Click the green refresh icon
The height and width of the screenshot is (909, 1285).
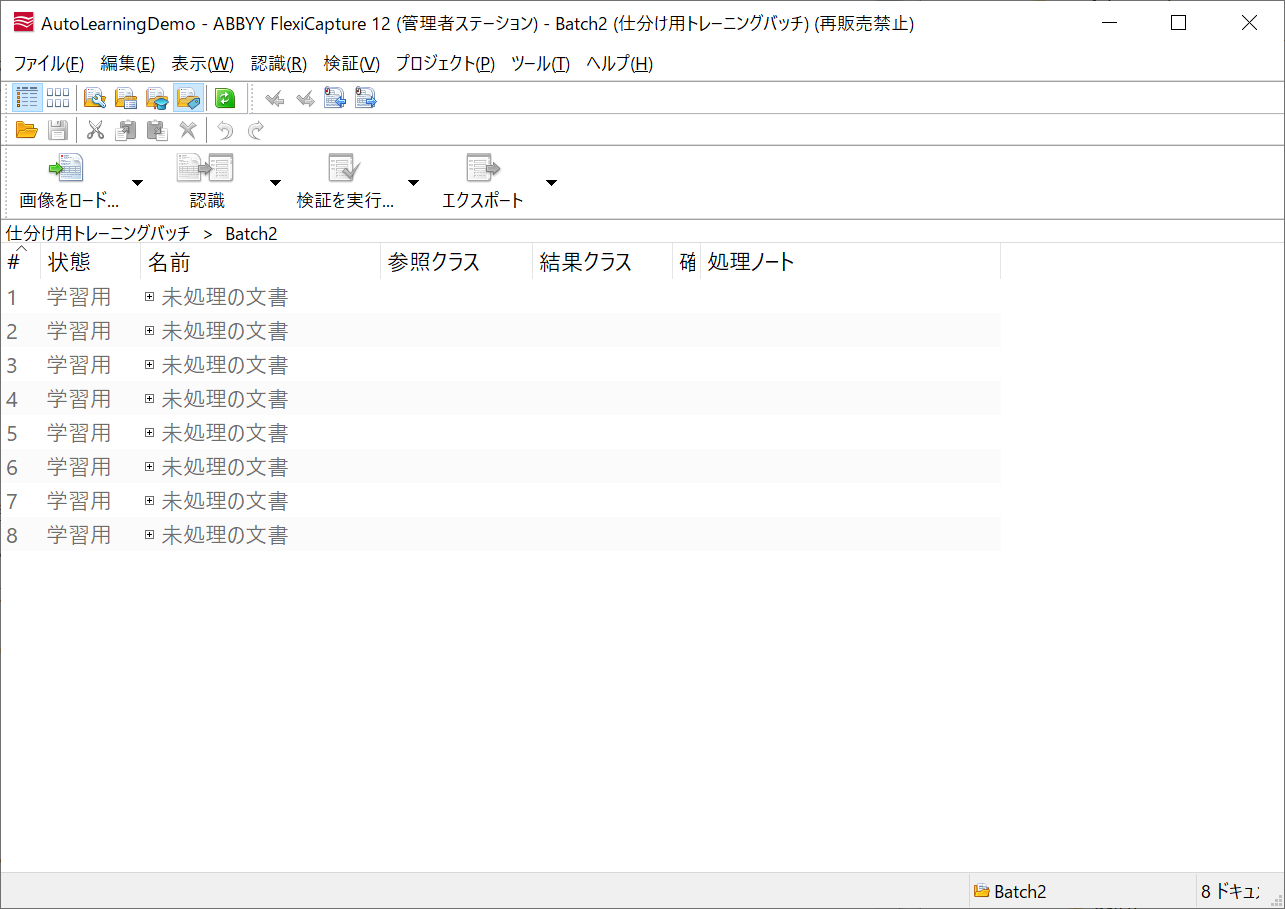tap(225, 98)
